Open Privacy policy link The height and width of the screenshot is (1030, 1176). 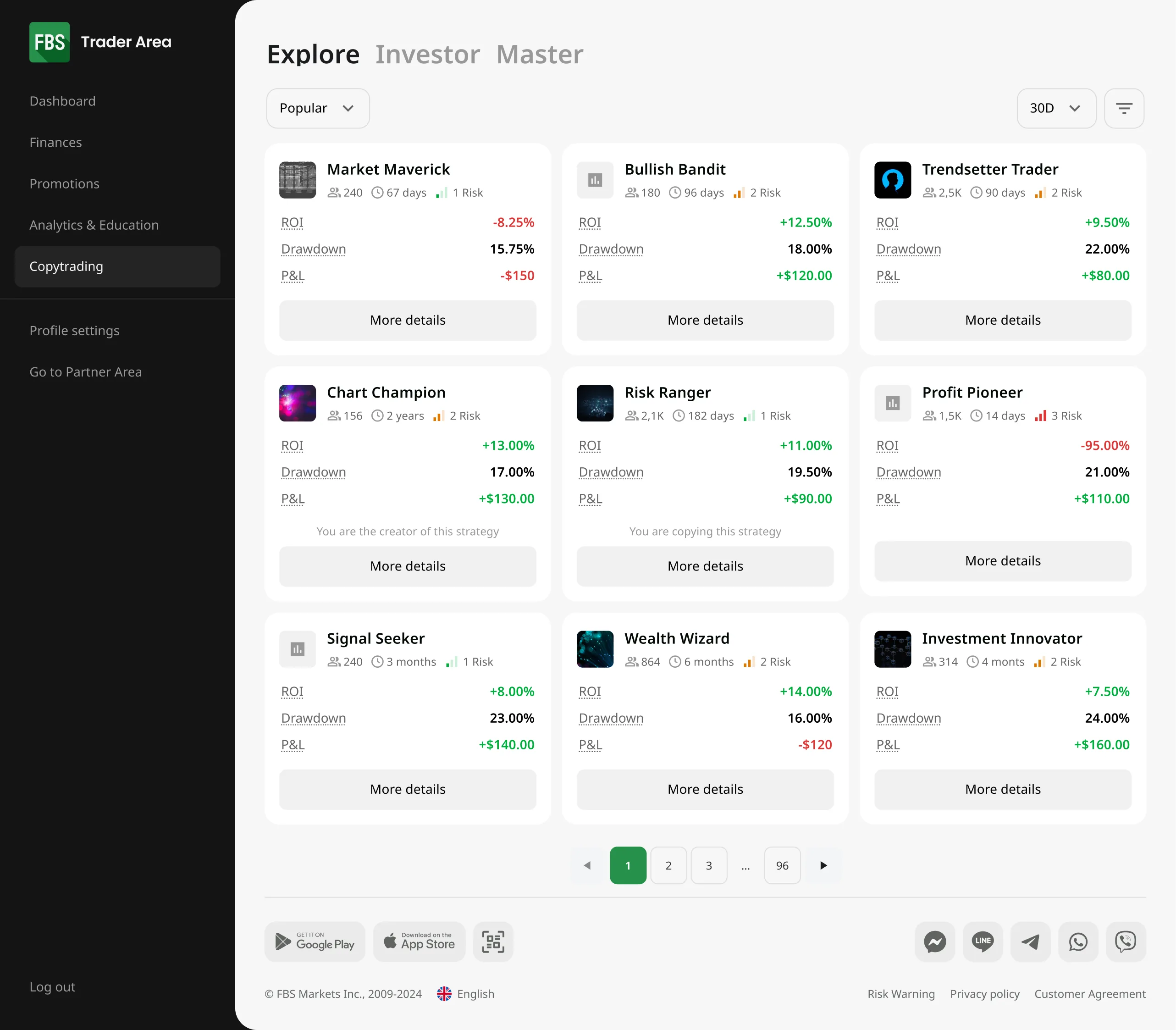point(985,994)
